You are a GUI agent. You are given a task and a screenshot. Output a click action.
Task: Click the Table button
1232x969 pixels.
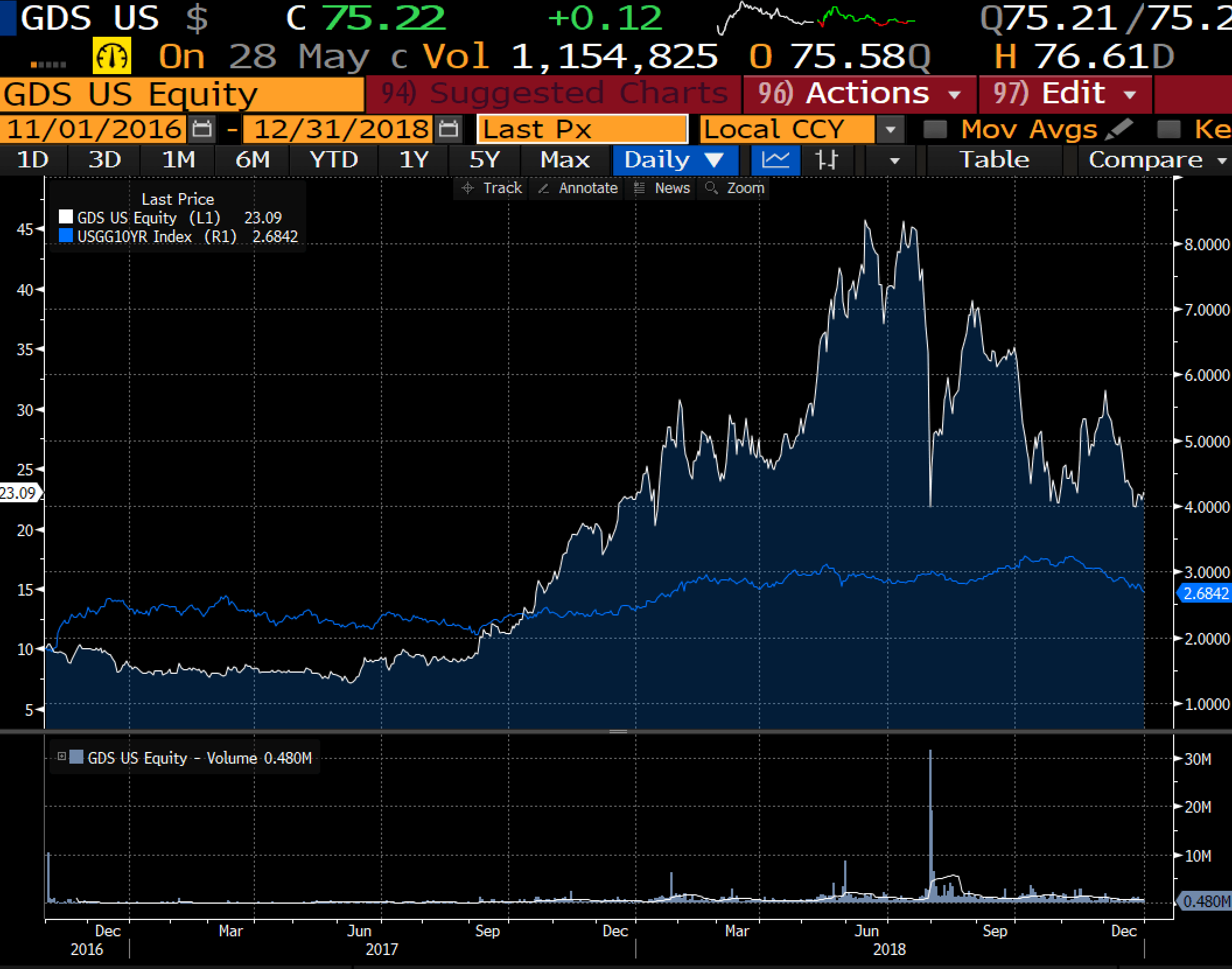click(x=995, y=160)
